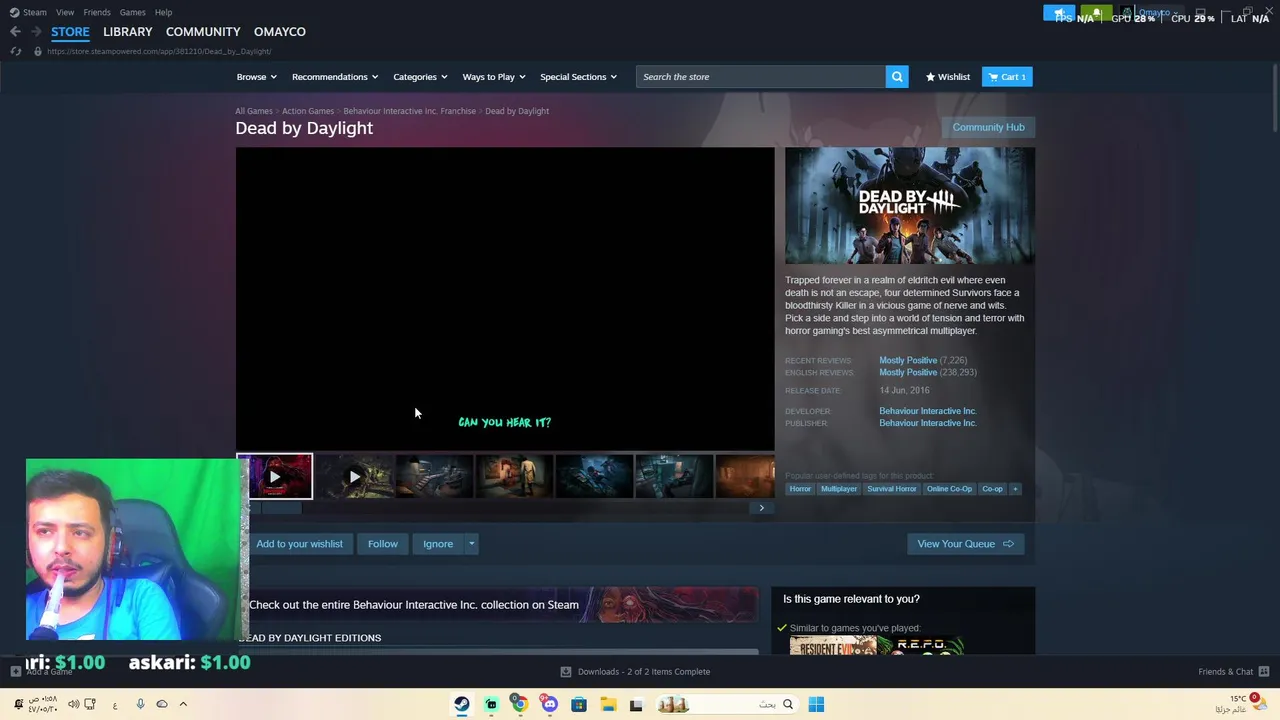Open Steam announcements megaphone button
The height and width of the screenshot is (720, 1280).
(x=1059, y=13)
